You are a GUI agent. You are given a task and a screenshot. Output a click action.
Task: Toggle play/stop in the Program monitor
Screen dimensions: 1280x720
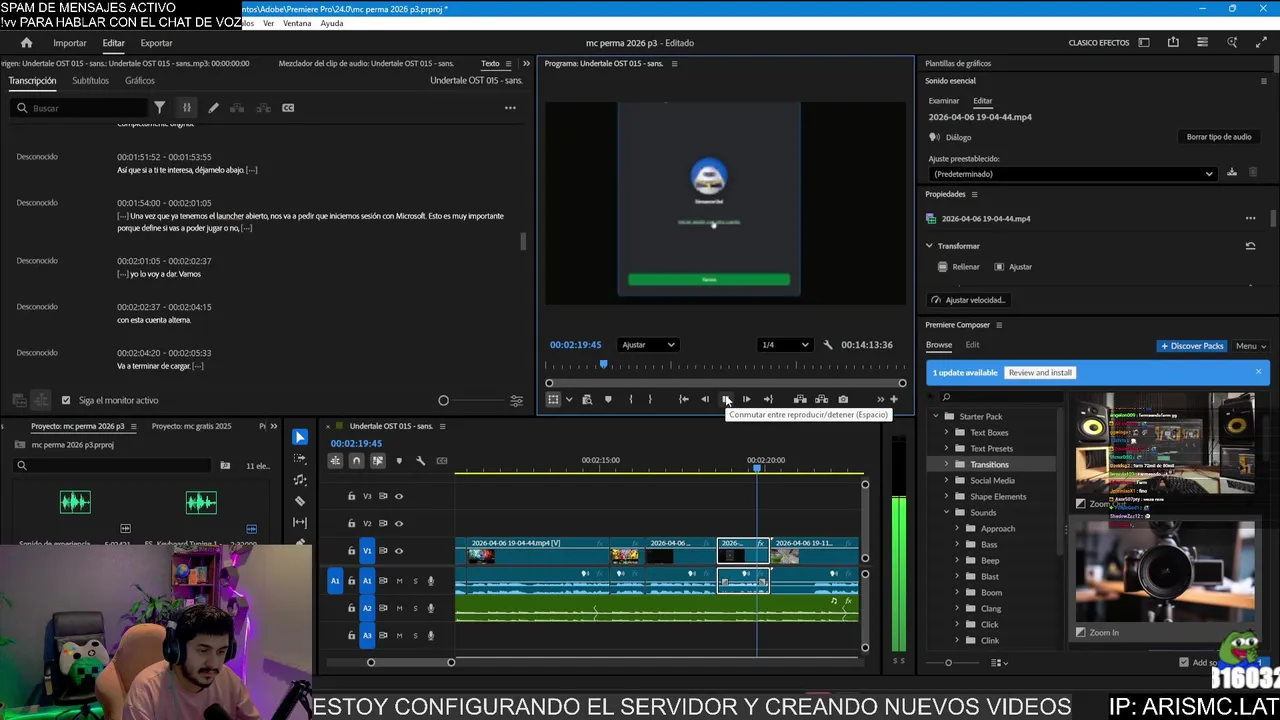tap(726, 400)
